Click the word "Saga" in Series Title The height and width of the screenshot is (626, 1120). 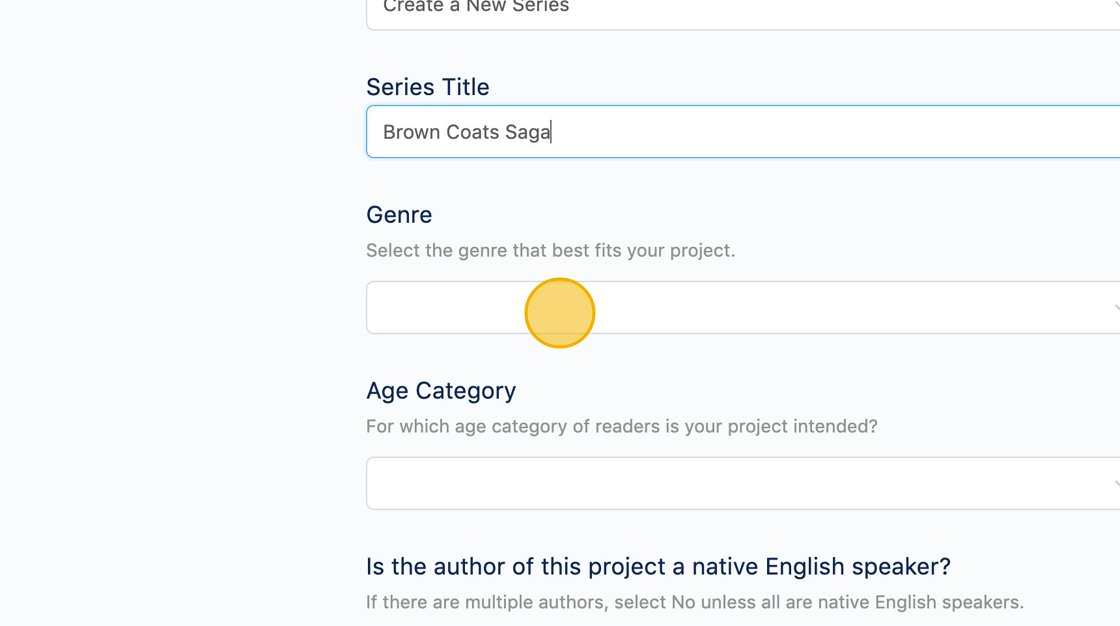(x=527, y=132)
